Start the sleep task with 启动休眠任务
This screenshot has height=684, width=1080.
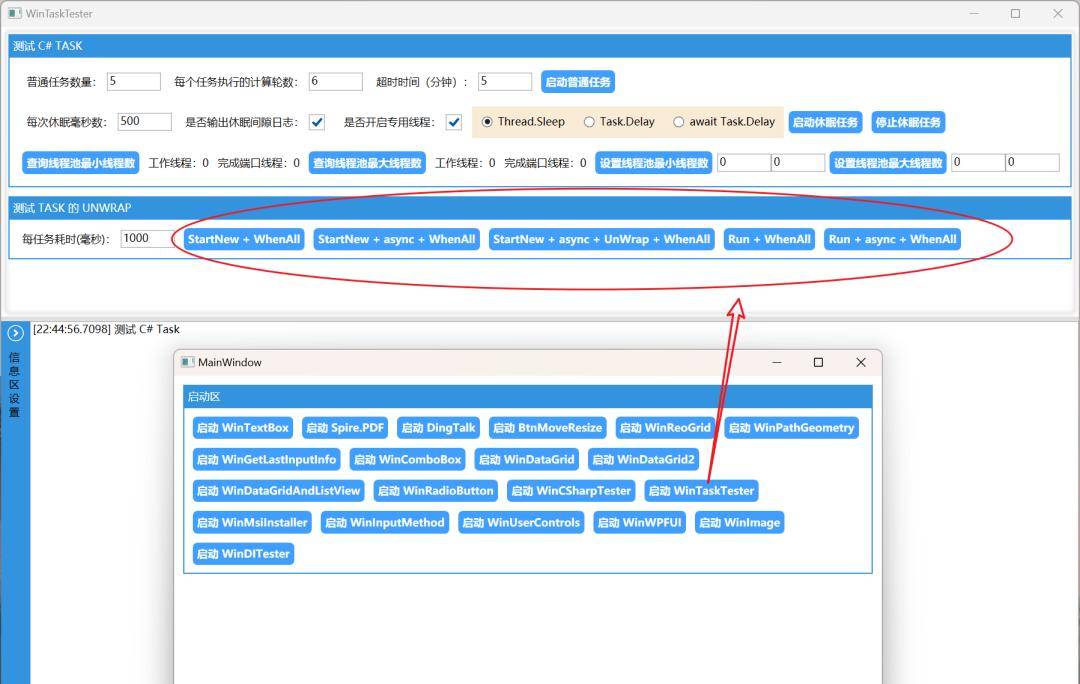tap(825, 122)
